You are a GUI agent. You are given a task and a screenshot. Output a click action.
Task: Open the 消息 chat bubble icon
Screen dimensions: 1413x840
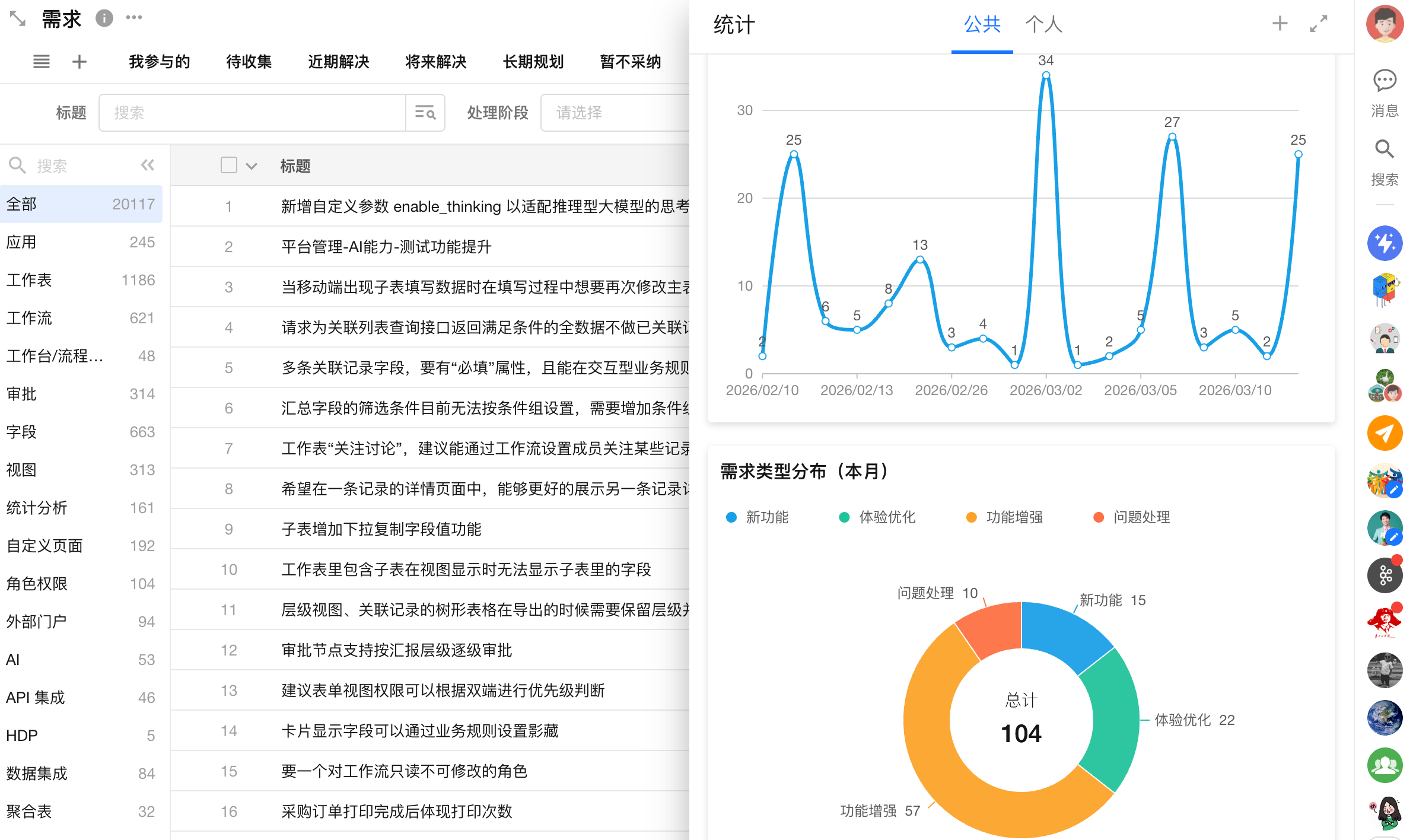click(x=1384, y=81)
